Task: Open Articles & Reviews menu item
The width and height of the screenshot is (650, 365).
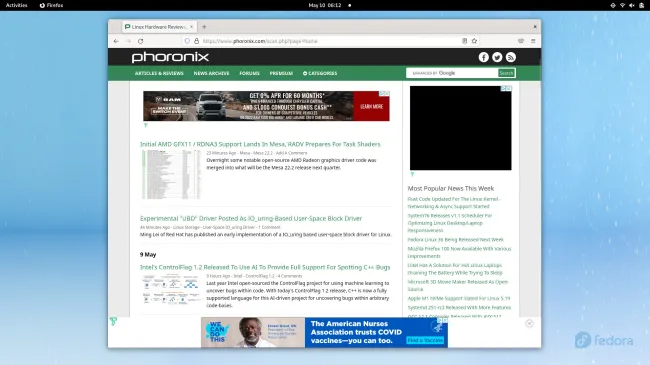Action: [x=159, y=73]
